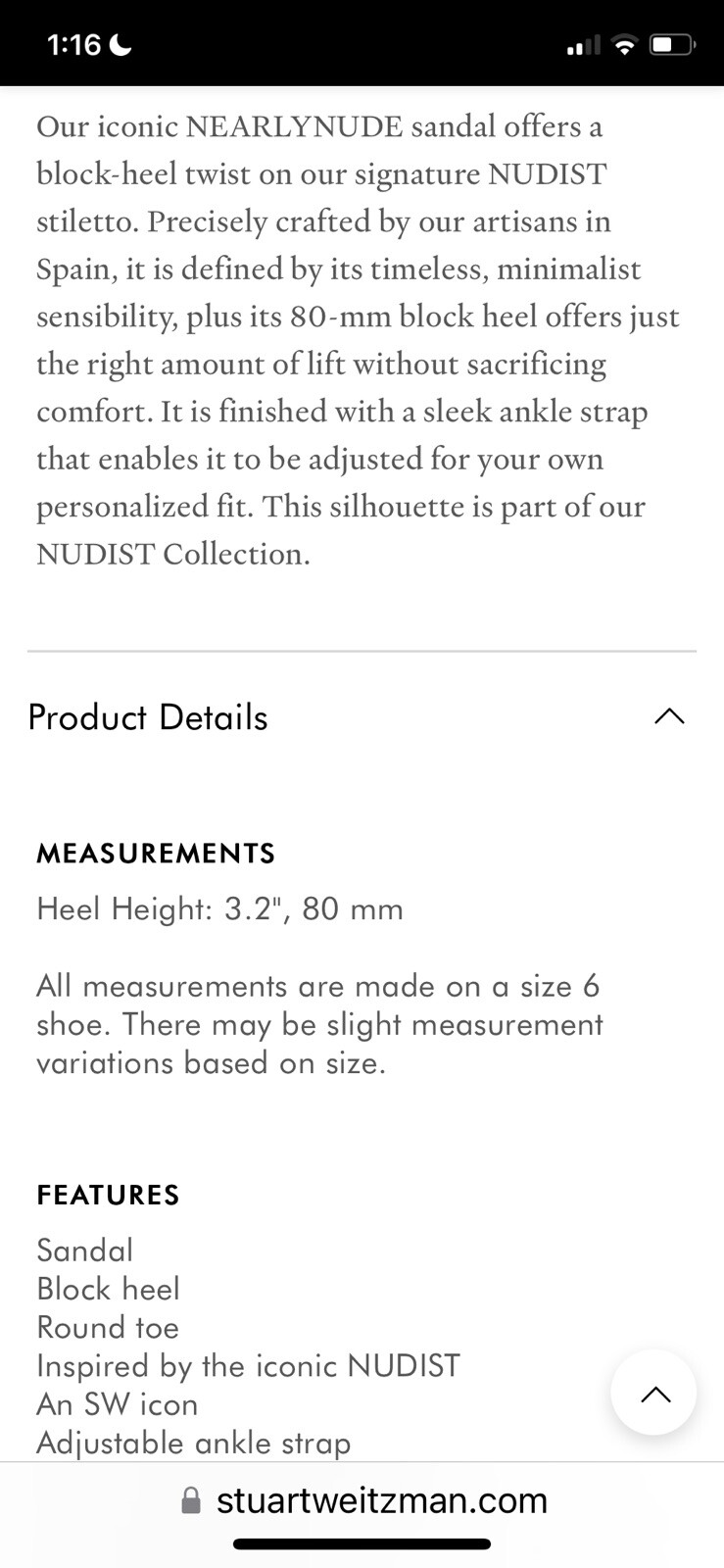Tap the Wi-Fi status icon
Image resolution: width=724 pixels, height=1568 pixels.
(624, 45)
